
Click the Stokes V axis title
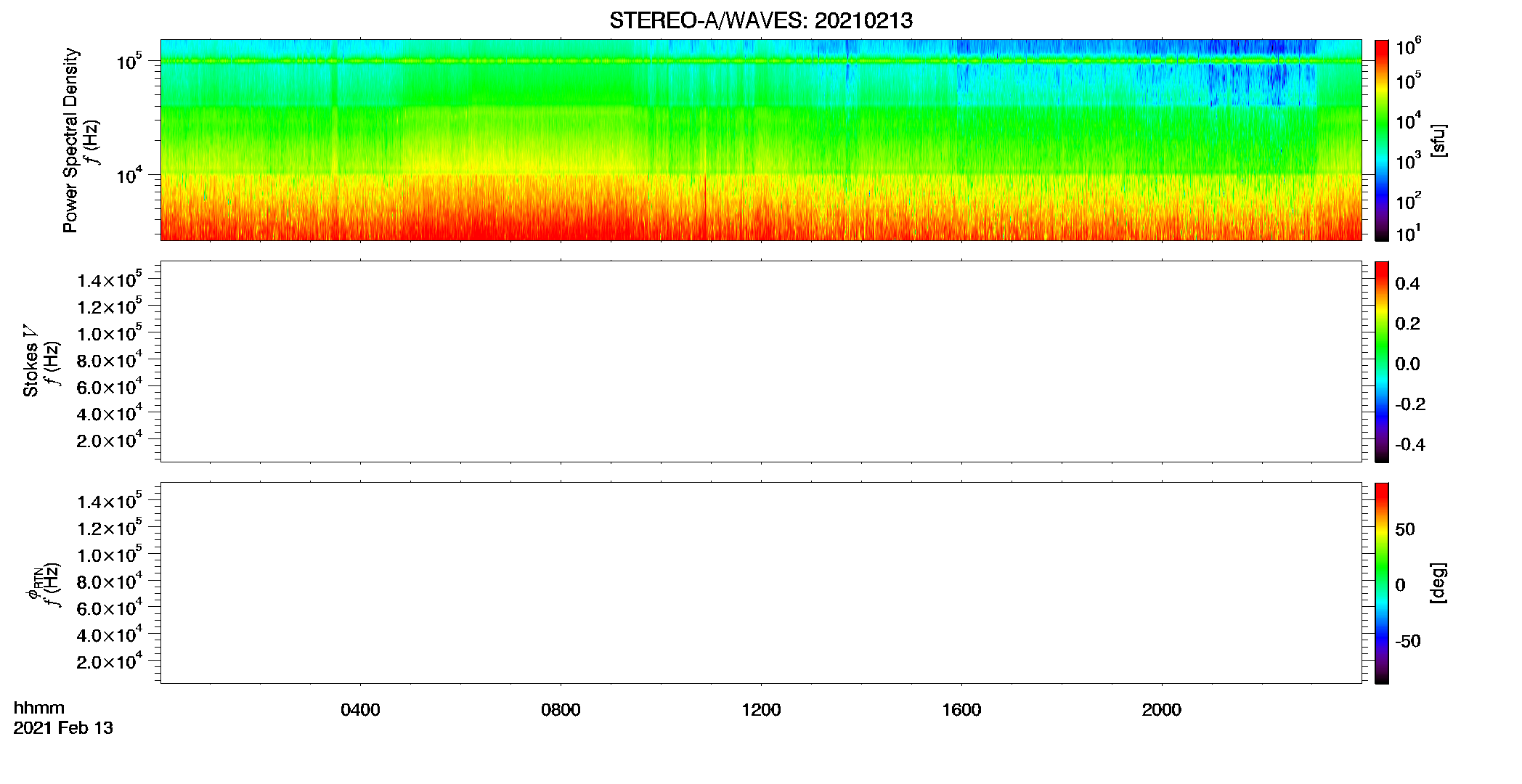click(30, 362)
